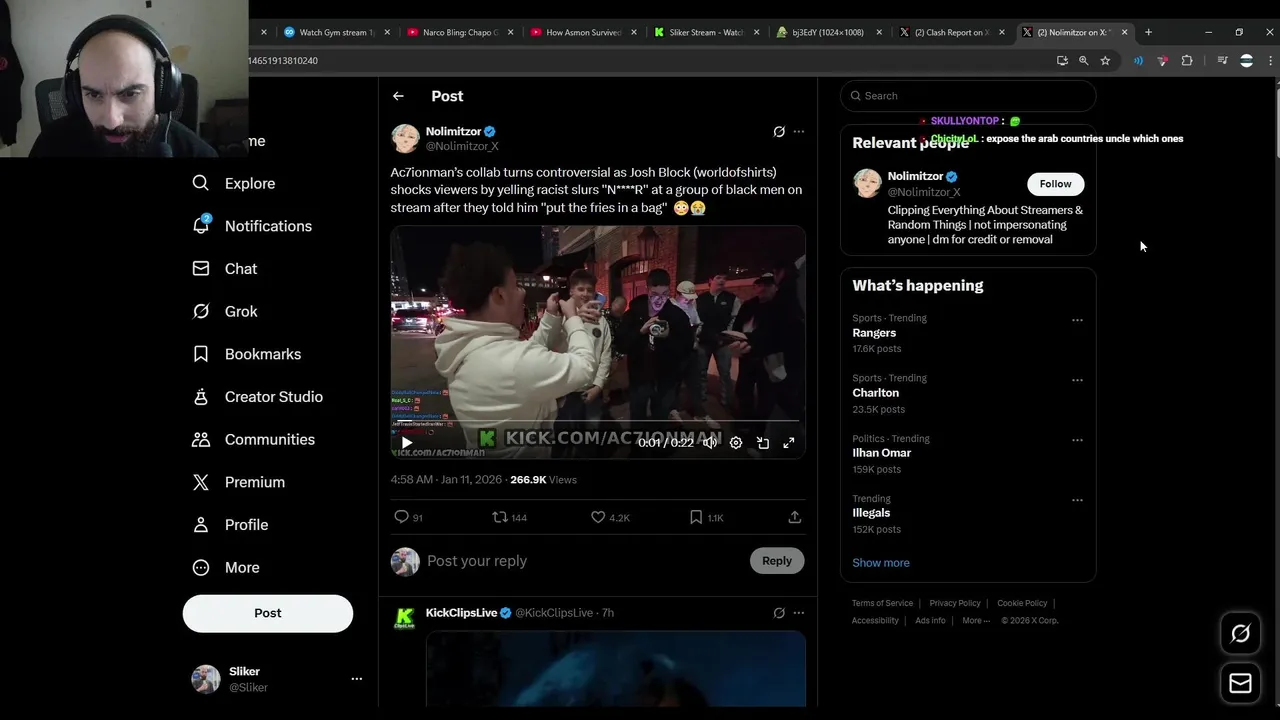The height and width of the screenshot is (720, 1280).
Task: Enter fullscreen on the video
Action: click(789, 443)
